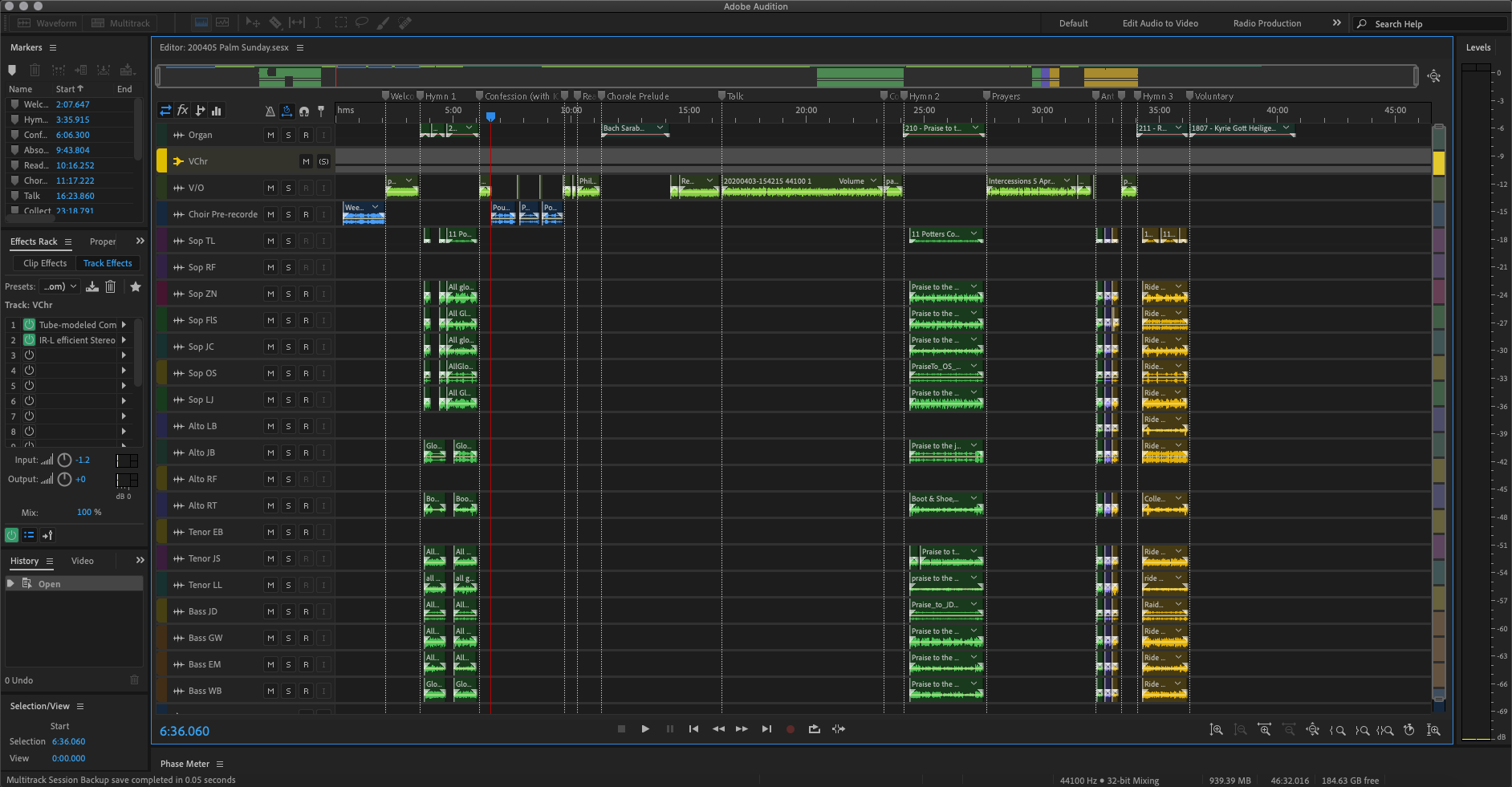Mute the Organ track
This screenshot has height=787, width=1512.
270,136
